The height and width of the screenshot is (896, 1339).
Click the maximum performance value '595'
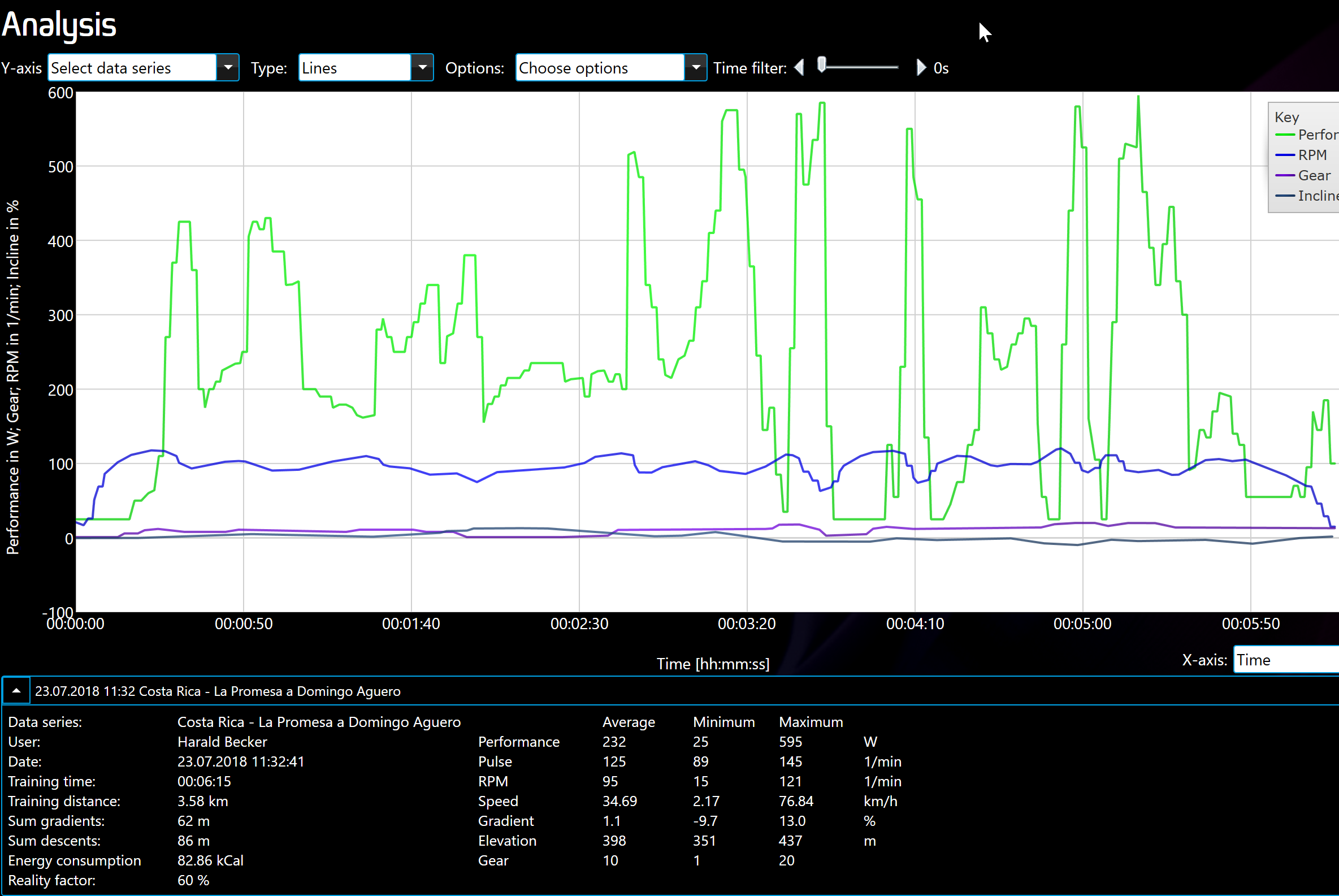click(791, 742)
